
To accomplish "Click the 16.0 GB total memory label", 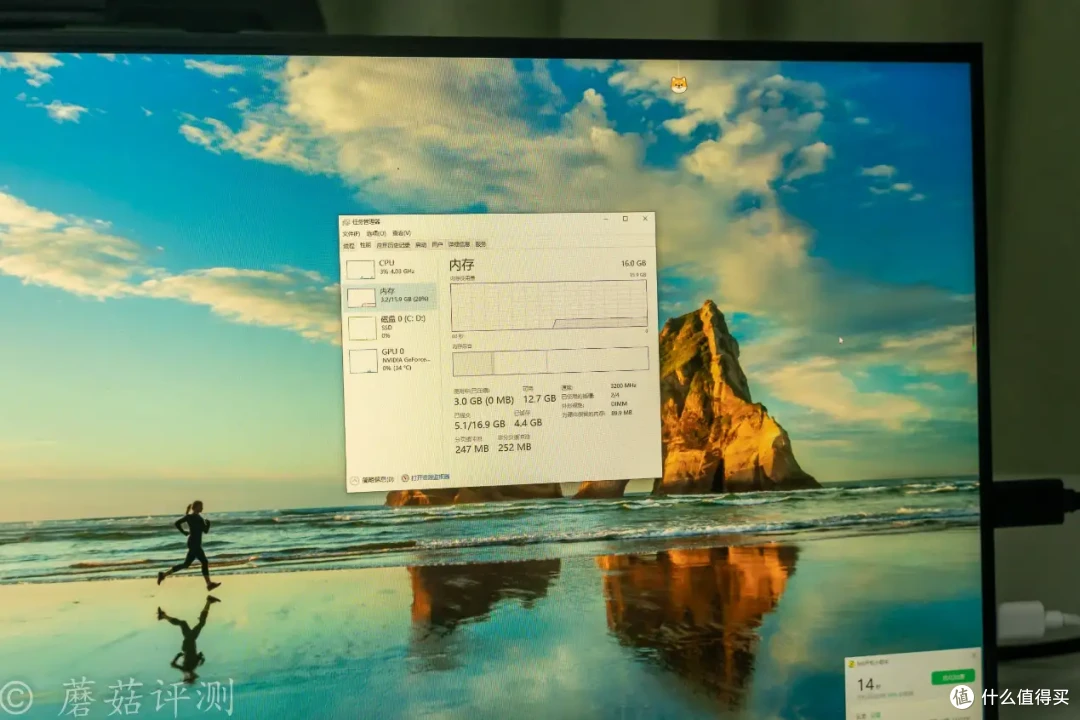I will pos(634,263).
